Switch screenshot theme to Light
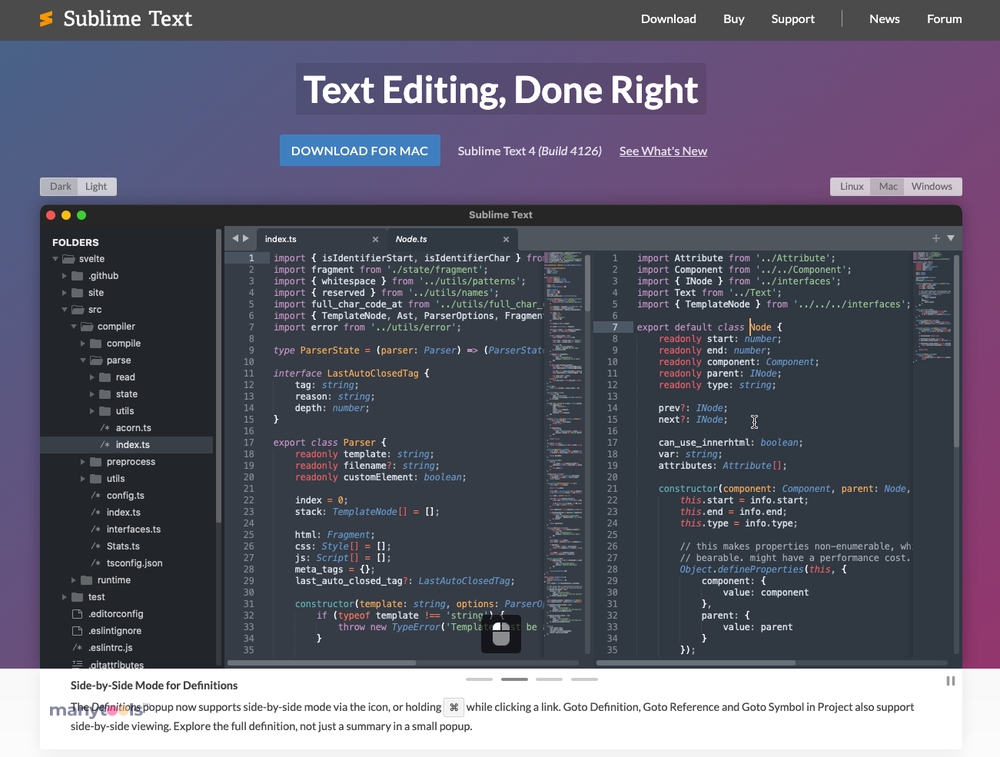 point(97,186)
